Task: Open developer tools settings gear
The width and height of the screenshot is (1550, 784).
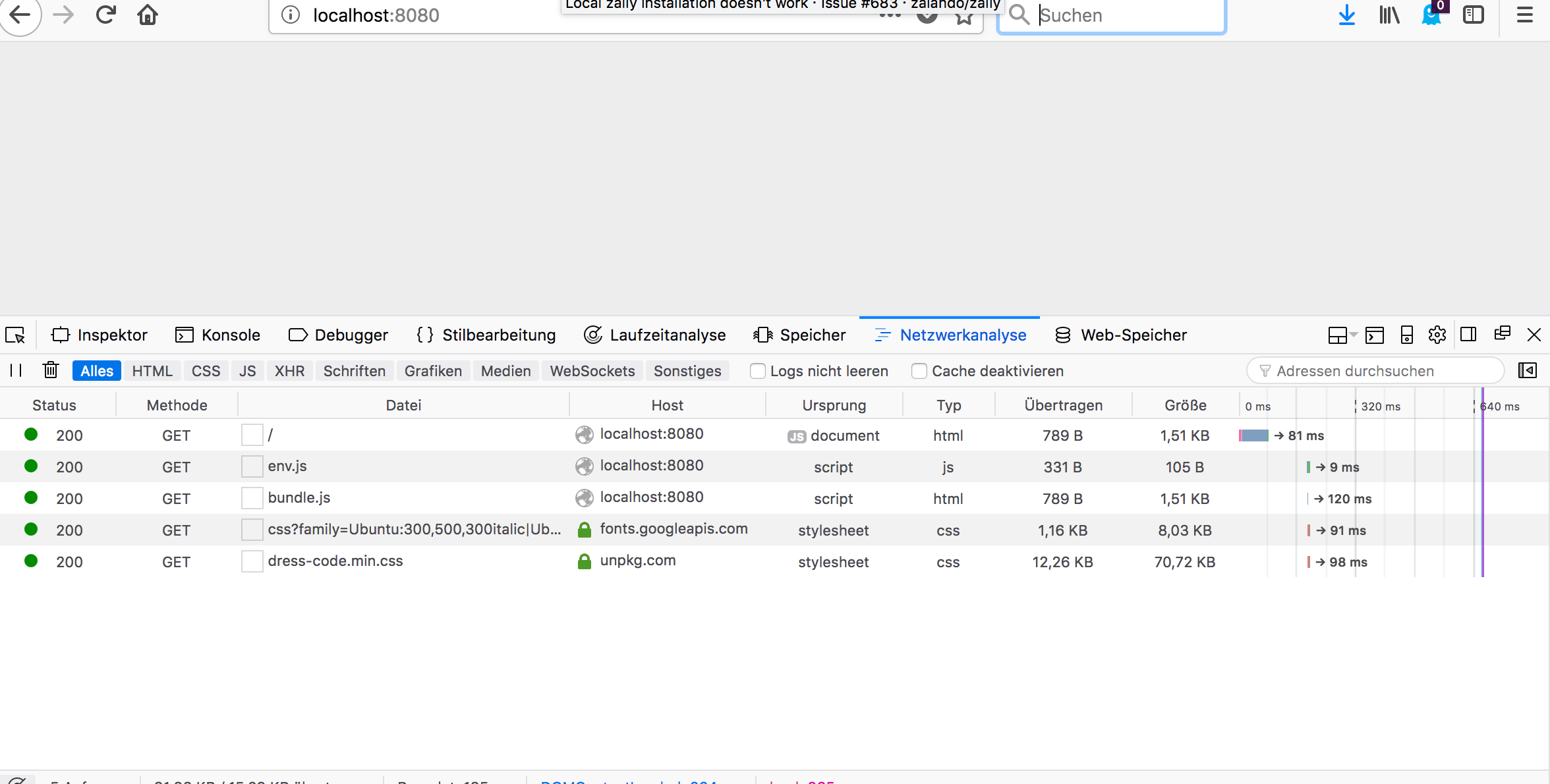Action: pos(1437,335)
